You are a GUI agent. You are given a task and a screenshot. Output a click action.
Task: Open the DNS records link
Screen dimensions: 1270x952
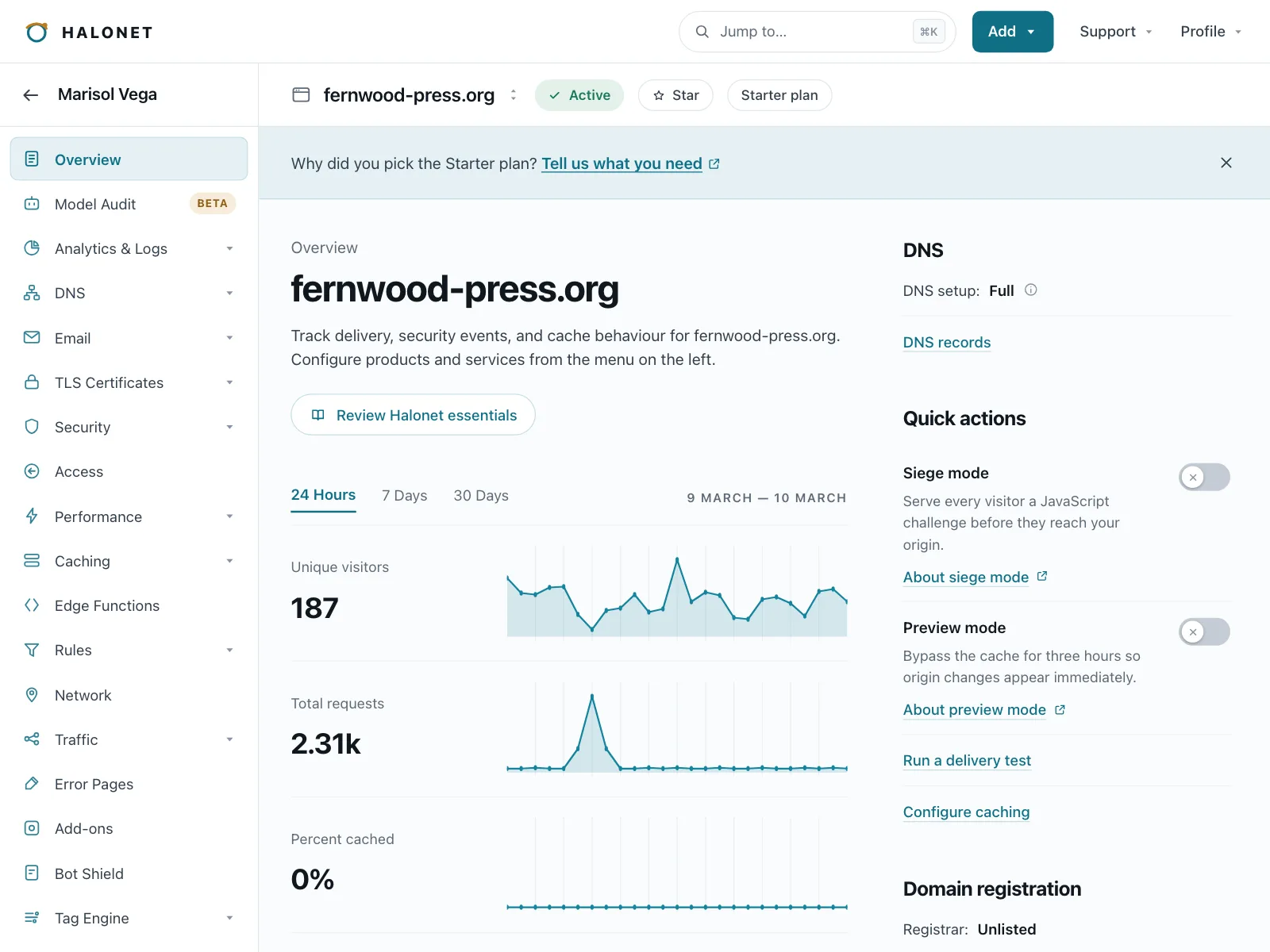coord(947,343)
